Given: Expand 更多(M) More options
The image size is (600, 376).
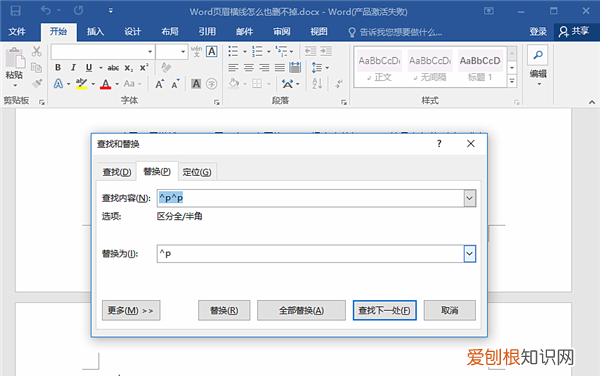Looking at the screenshot, I should click(x=131, y=310).
